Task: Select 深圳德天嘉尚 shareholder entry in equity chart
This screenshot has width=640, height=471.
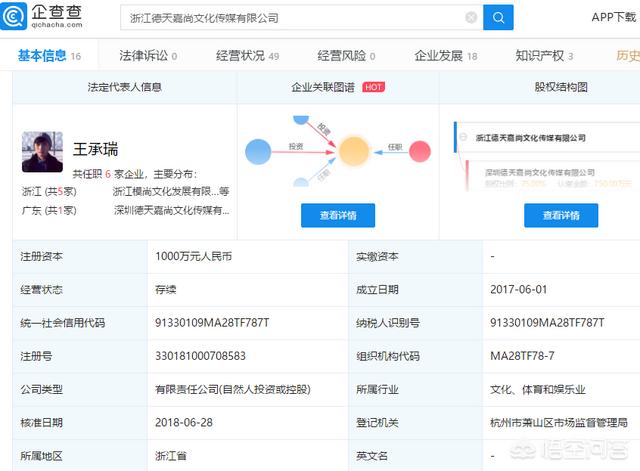Action: pyautogui.click(x=540, y=173)
